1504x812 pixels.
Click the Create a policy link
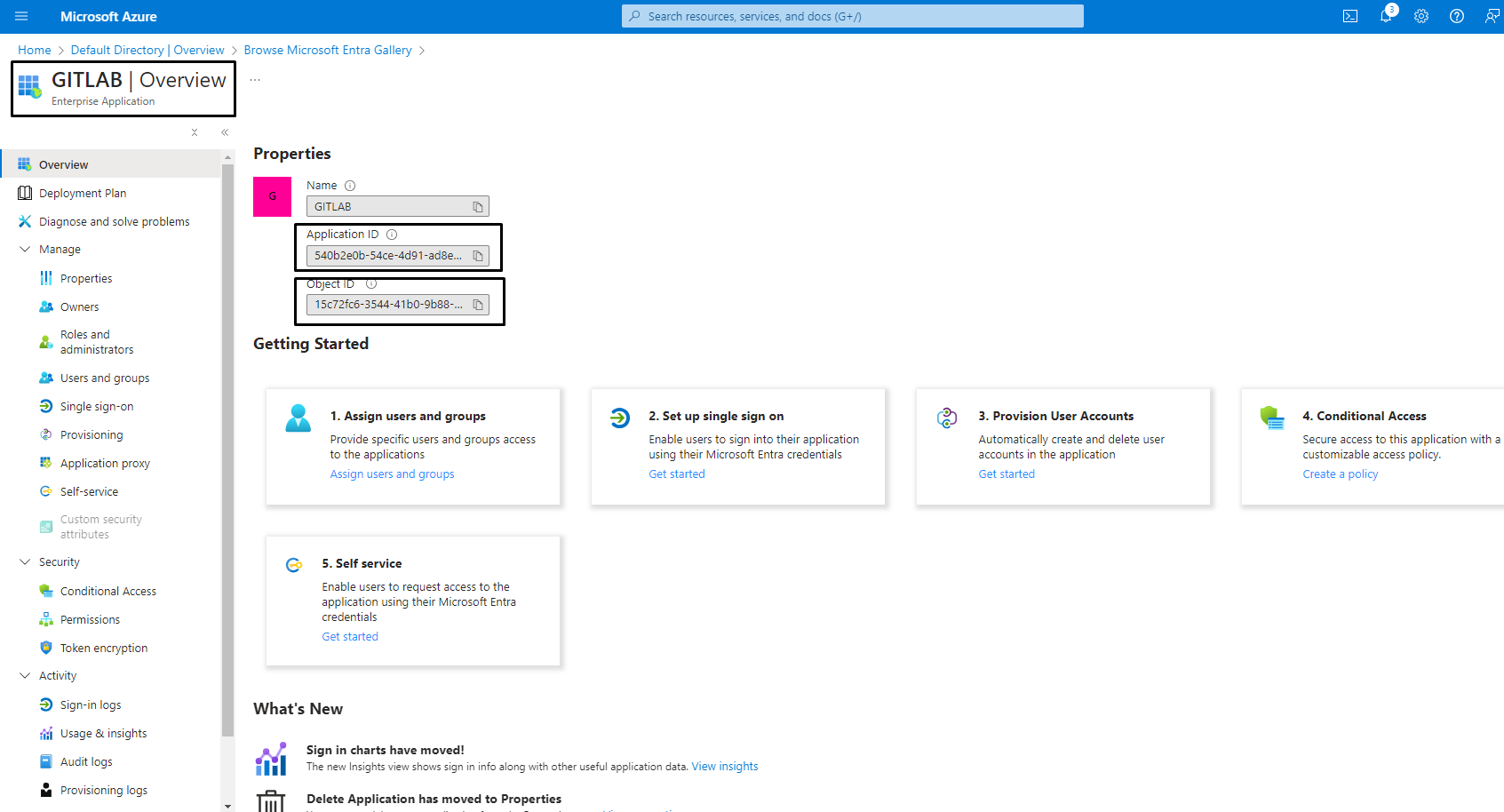click(1340, 474)
